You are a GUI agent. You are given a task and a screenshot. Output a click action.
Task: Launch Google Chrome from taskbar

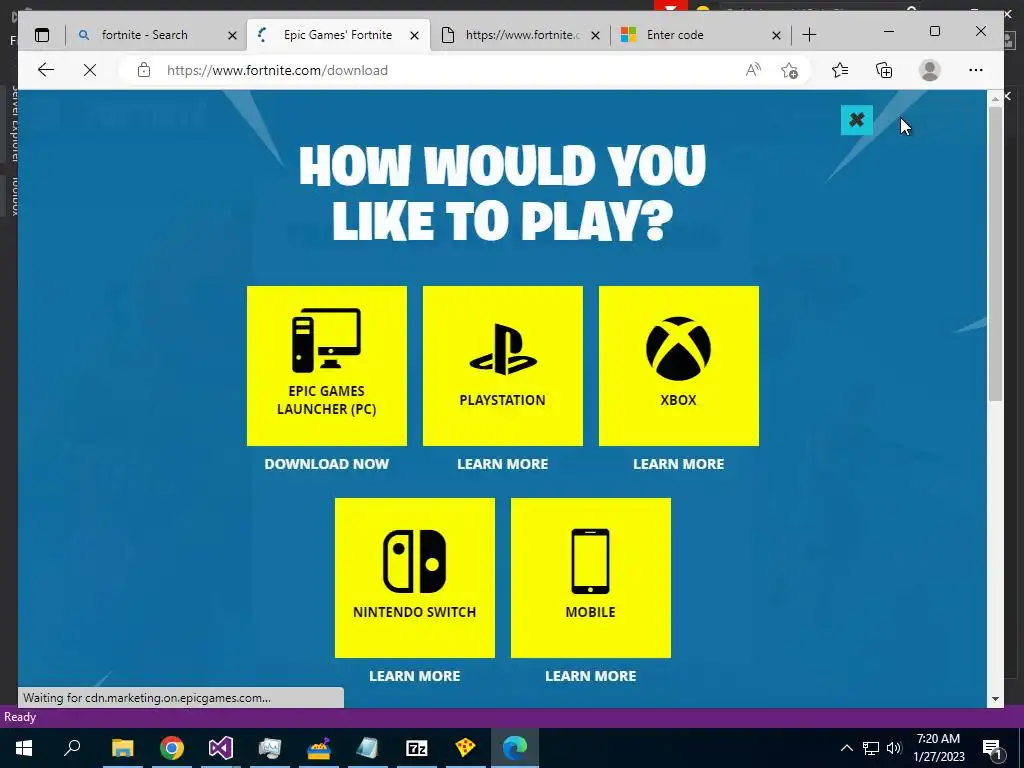tap(172, 748)
